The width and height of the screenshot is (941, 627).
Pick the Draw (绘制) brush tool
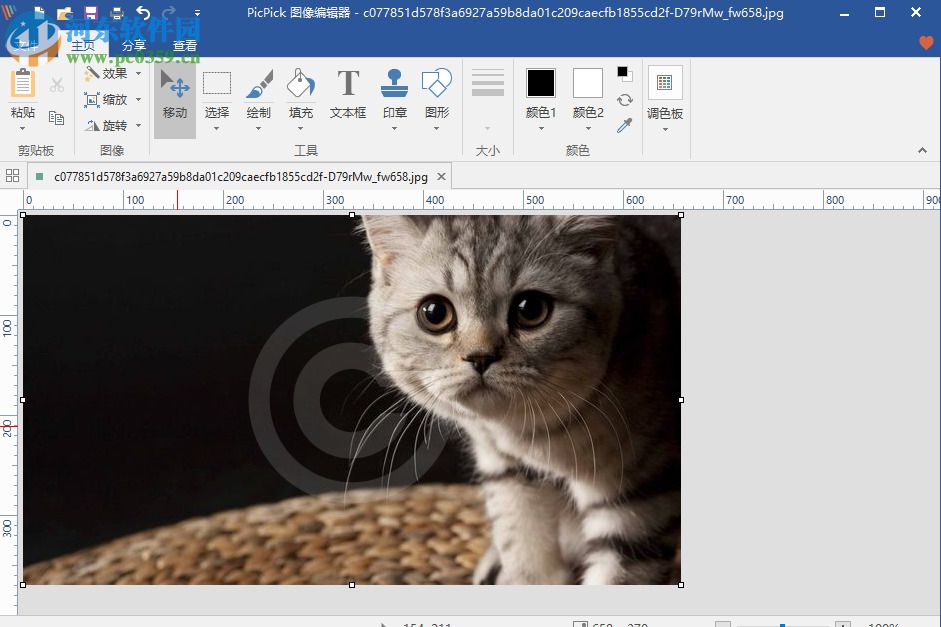[x=259, y=95]
